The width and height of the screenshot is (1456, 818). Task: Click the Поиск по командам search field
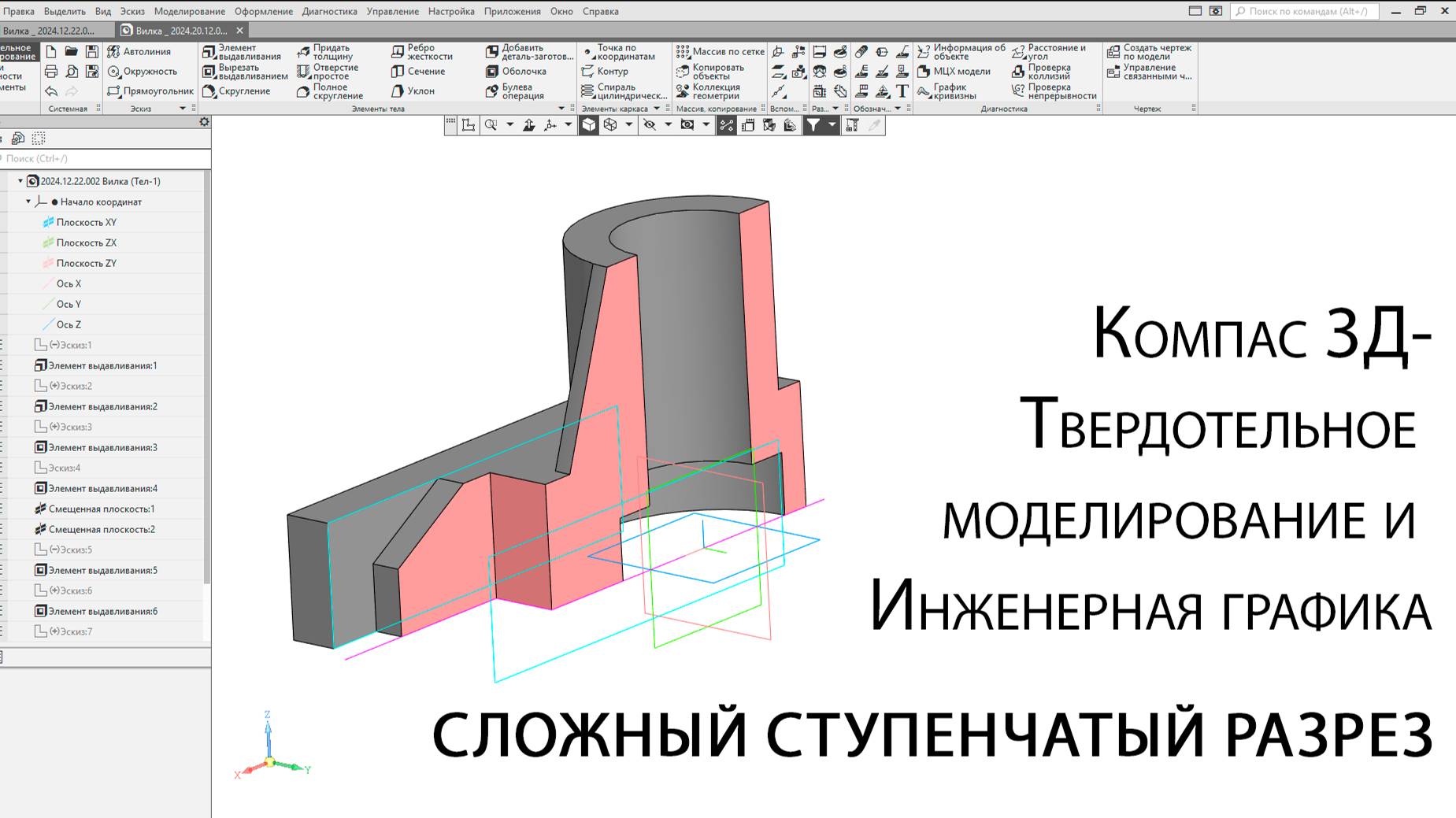1305,11
